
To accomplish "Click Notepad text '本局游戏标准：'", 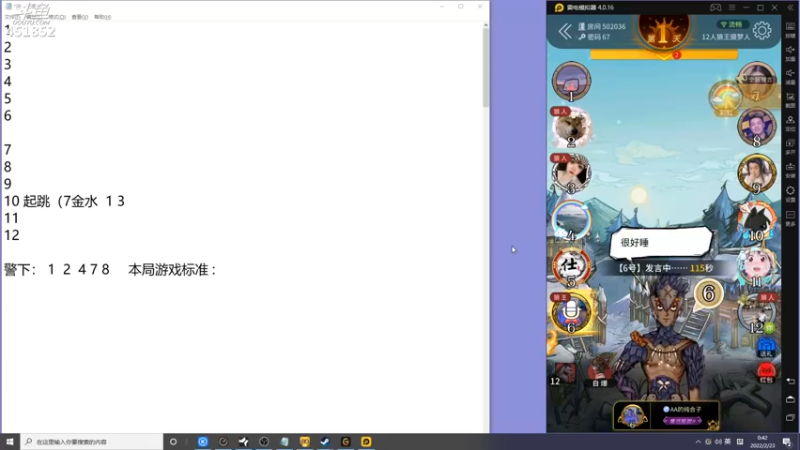I will click(172, 269).
